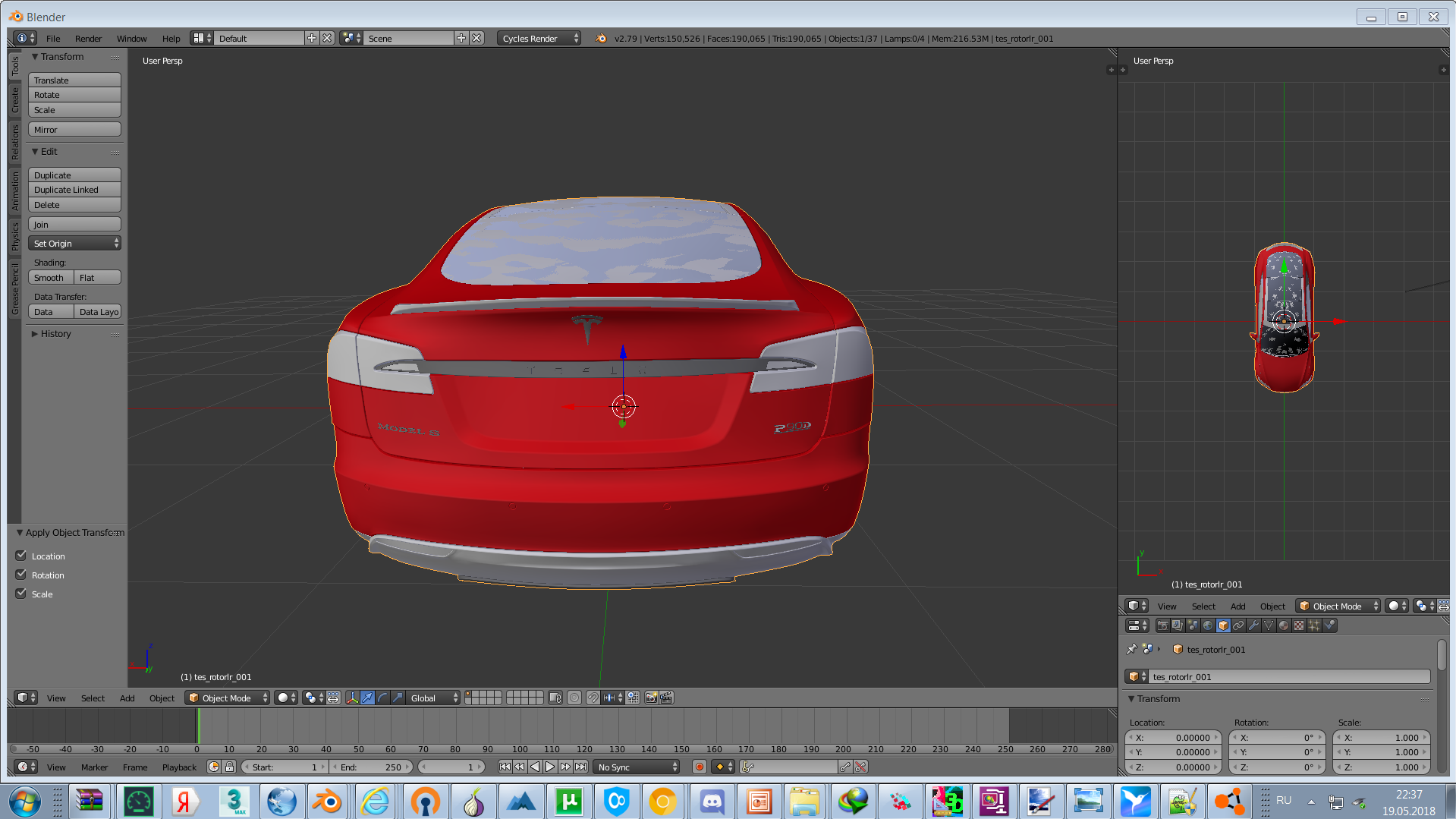Open the File menu
The image size is (1456, 819).
click(53, 38)
